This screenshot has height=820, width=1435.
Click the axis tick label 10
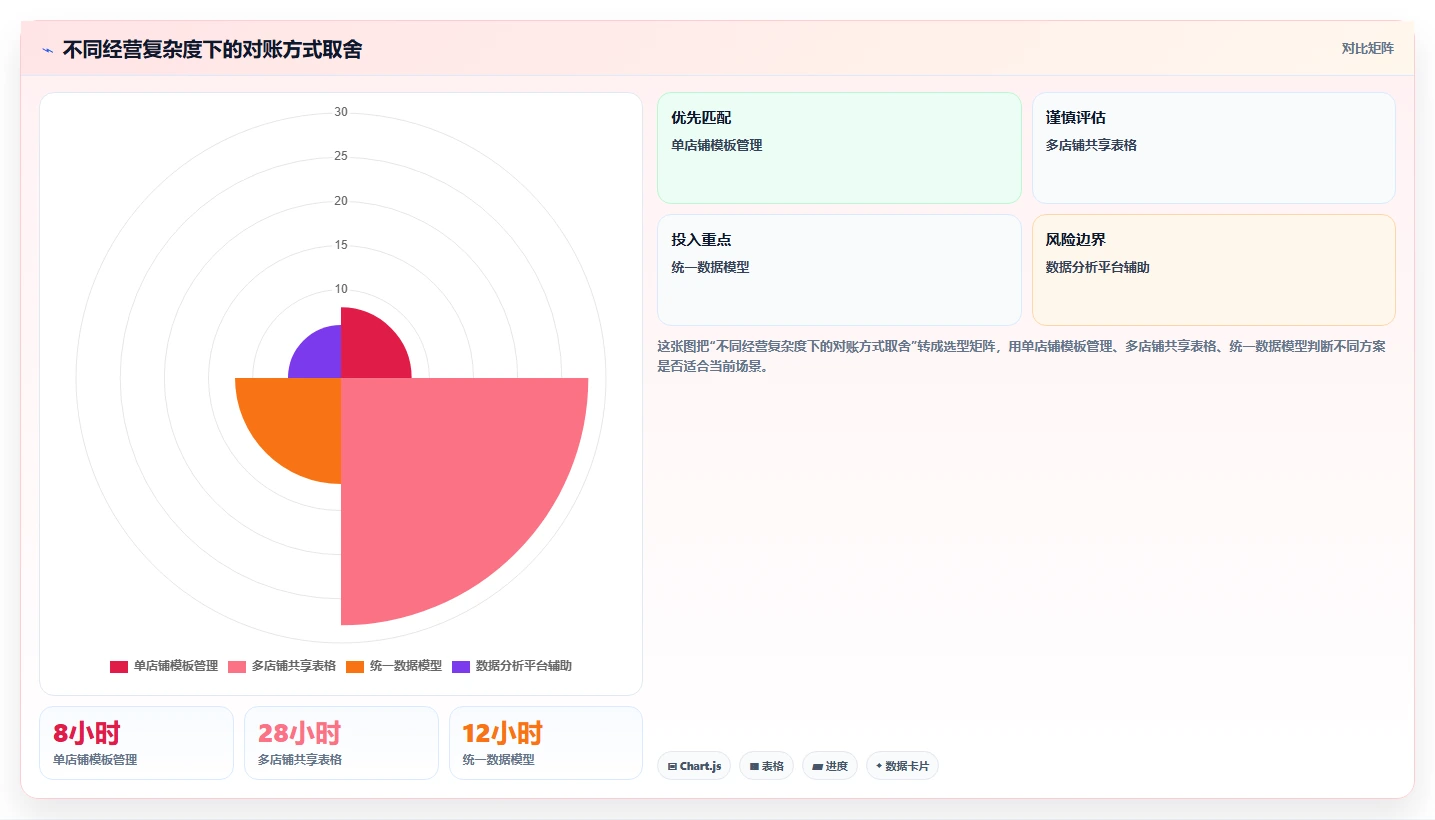point(341,289)
